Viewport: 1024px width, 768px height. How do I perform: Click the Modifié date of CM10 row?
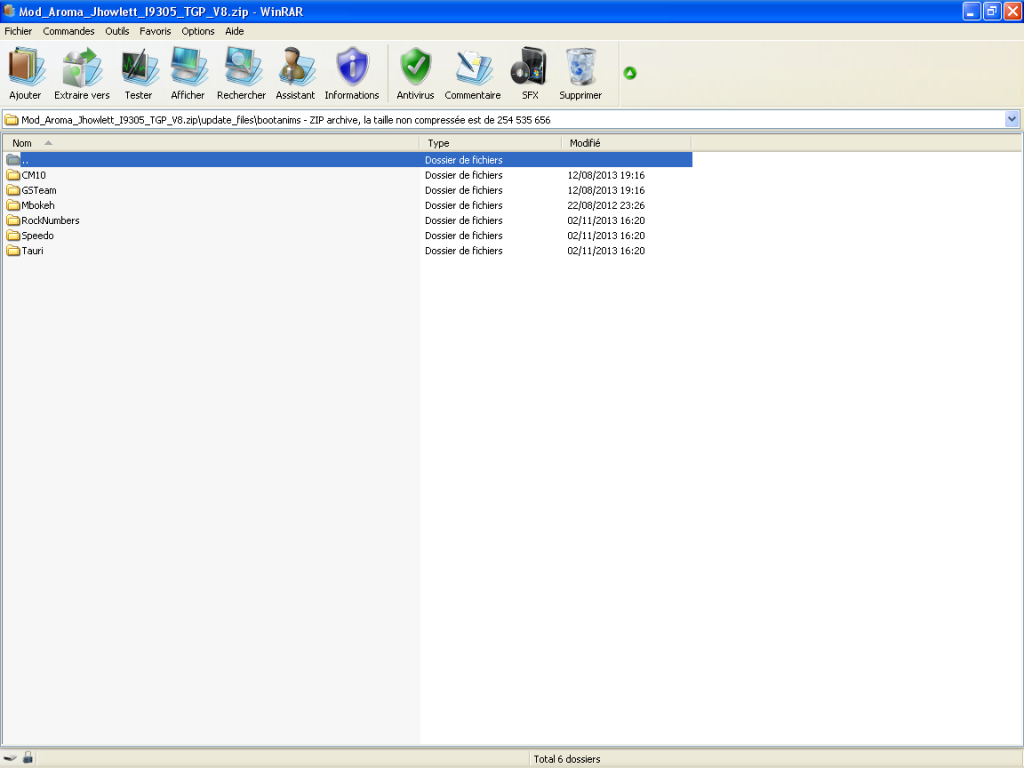tap(606, 175)
